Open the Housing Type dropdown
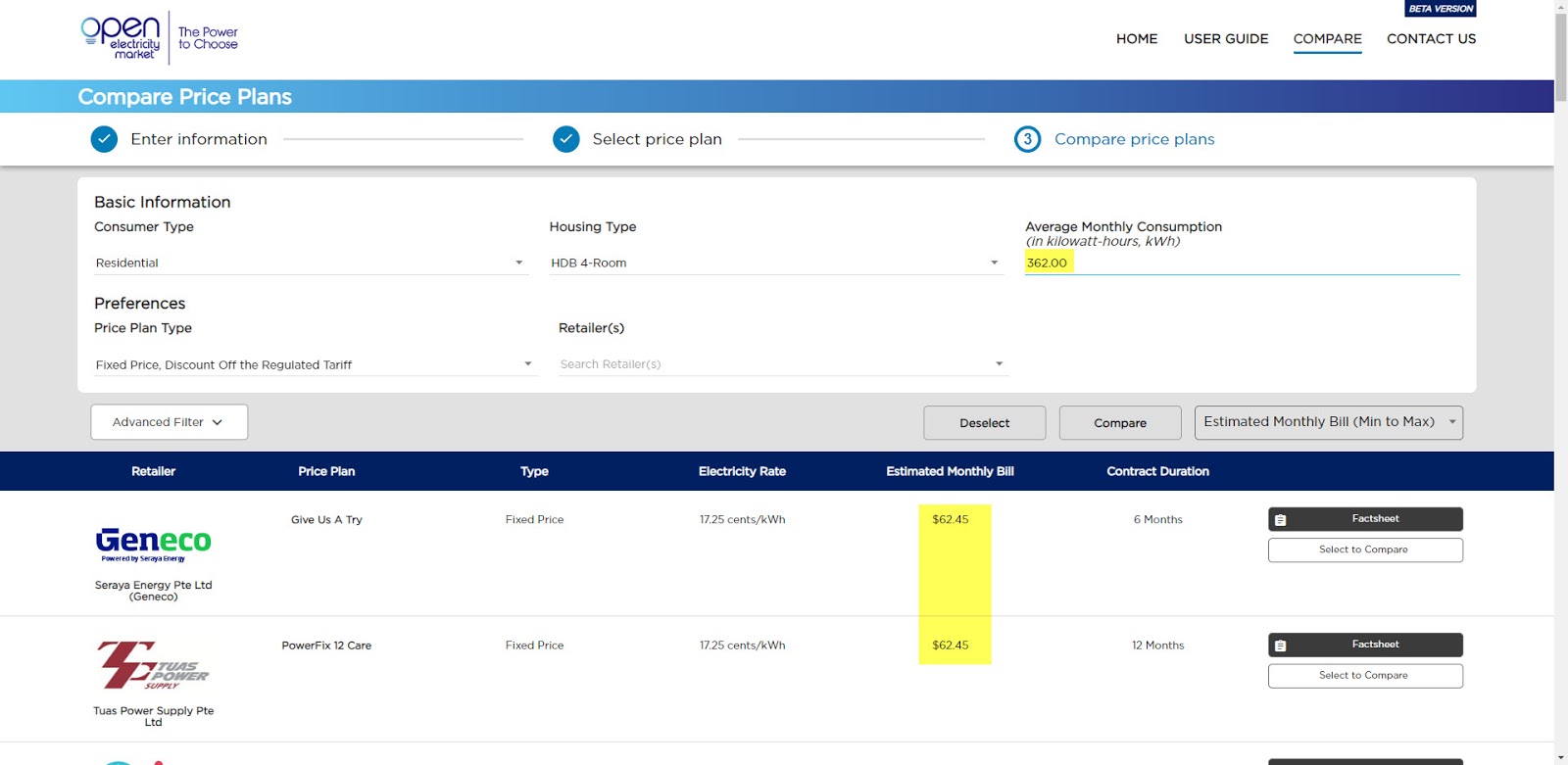The width and height of the screenshot is (1568, 765). coord(776,263)
